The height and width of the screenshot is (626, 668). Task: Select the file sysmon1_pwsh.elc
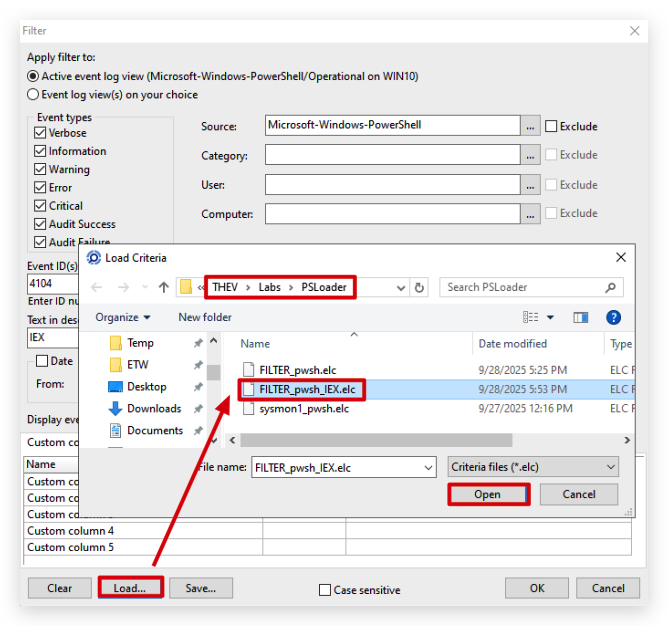[304, 409]
